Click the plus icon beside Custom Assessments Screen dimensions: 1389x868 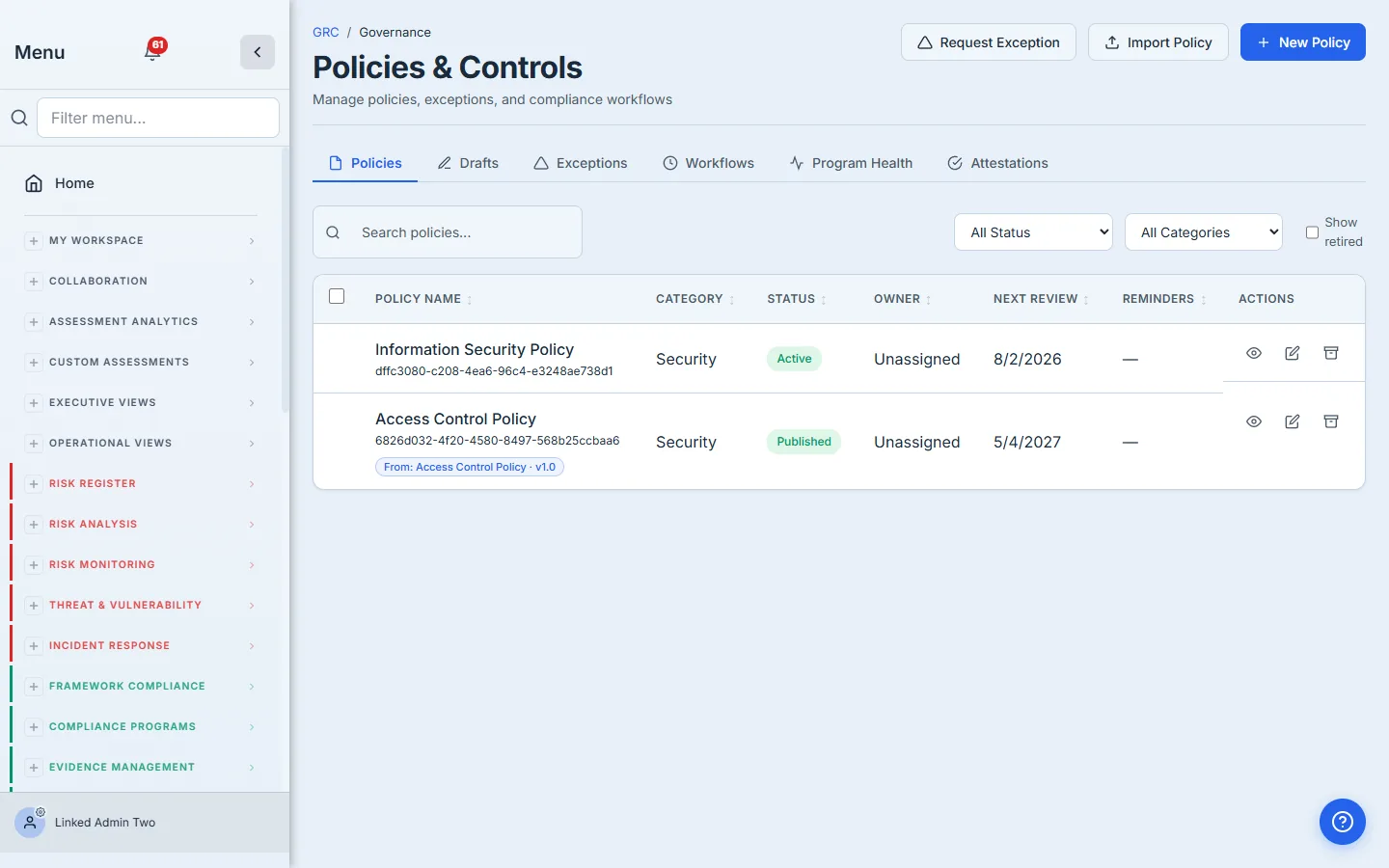(x=34, y=363)
